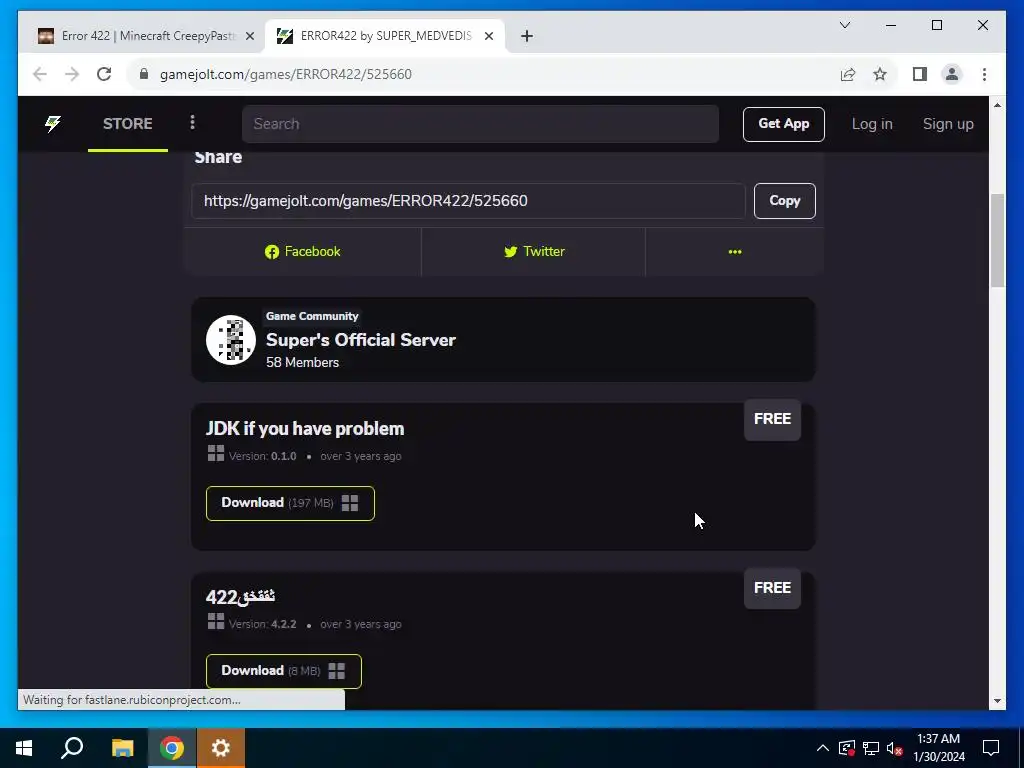Share the game on Twitter
The height and width of the screenshot is (768, 1024).
click(x=534, y=251)
